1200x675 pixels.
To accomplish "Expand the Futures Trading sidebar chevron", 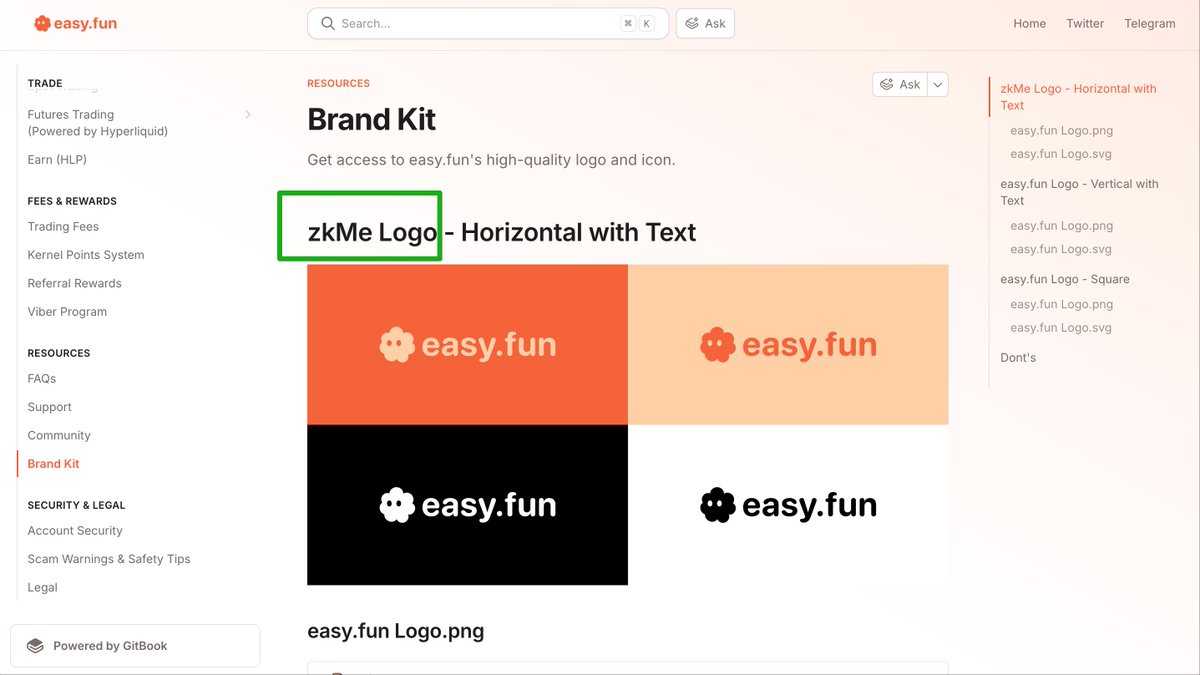I will [x=248, y=115].
